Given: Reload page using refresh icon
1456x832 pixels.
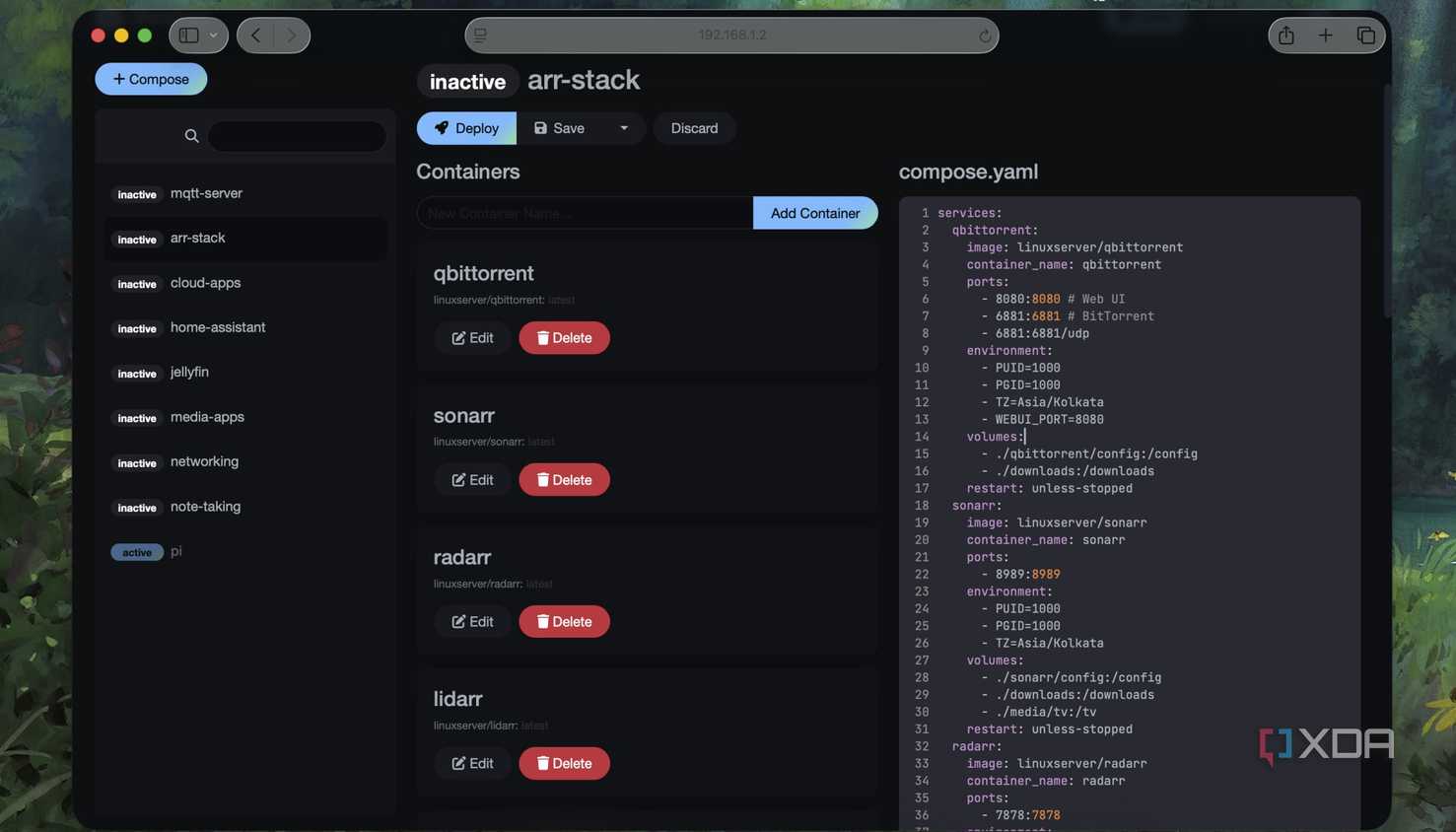Looking at the screenshot, I should coord(984,35).
